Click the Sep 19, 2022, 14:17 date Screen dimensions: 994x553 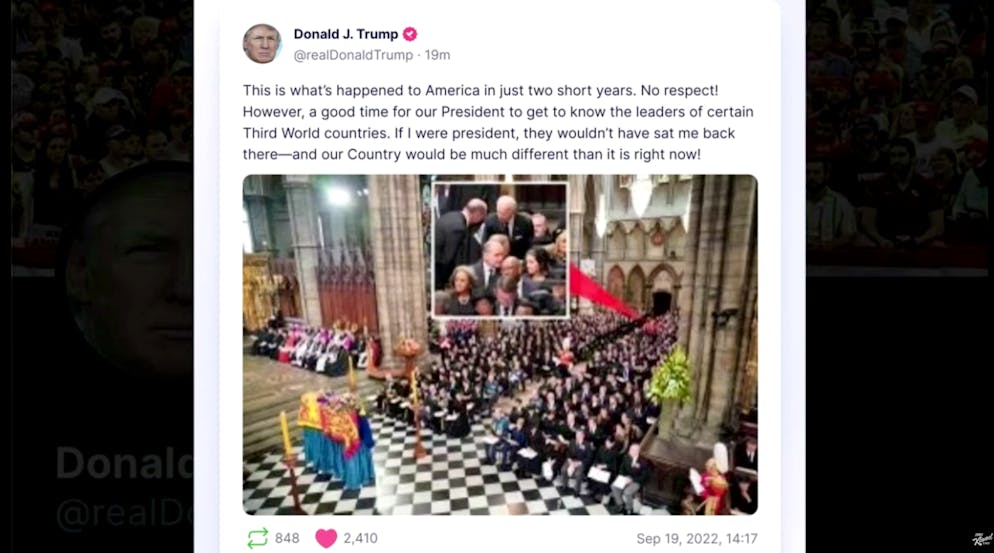[x=697, y=538]
